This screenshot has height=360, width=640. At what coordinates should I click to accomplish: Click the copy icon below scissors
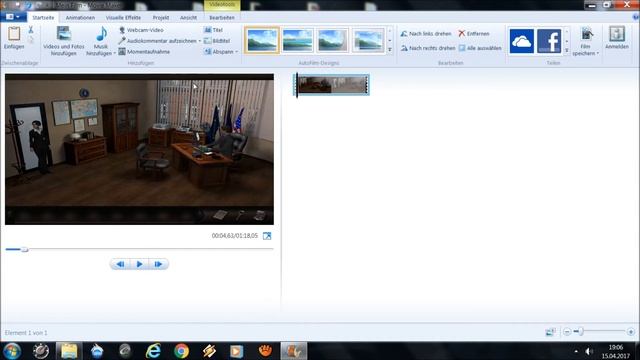pos(31,40)
